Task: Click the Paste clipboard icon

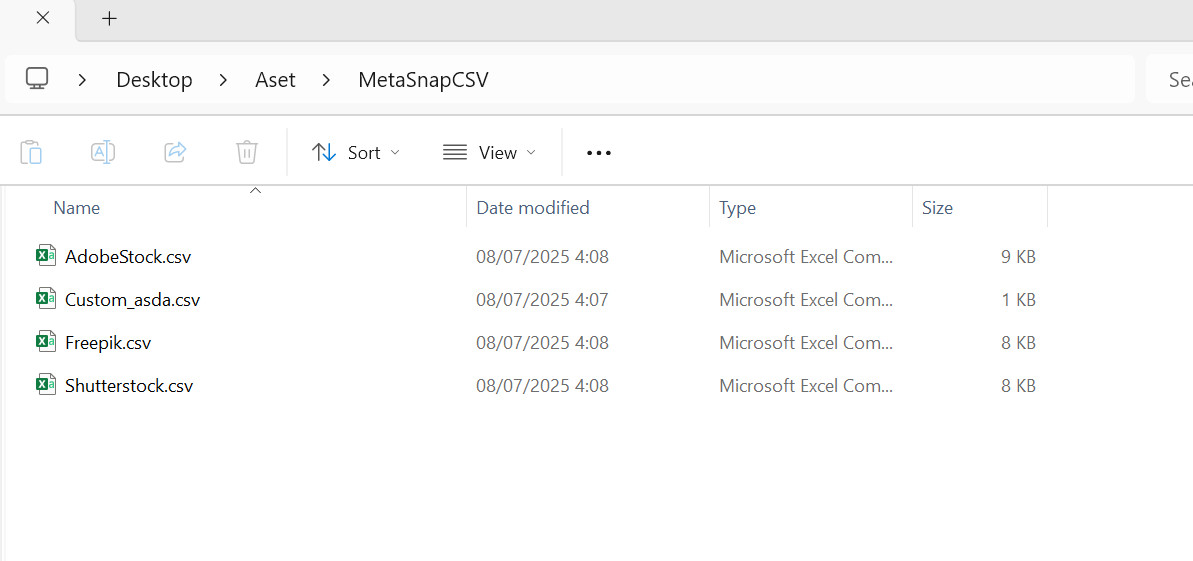Action: click(x=30, y=152)
